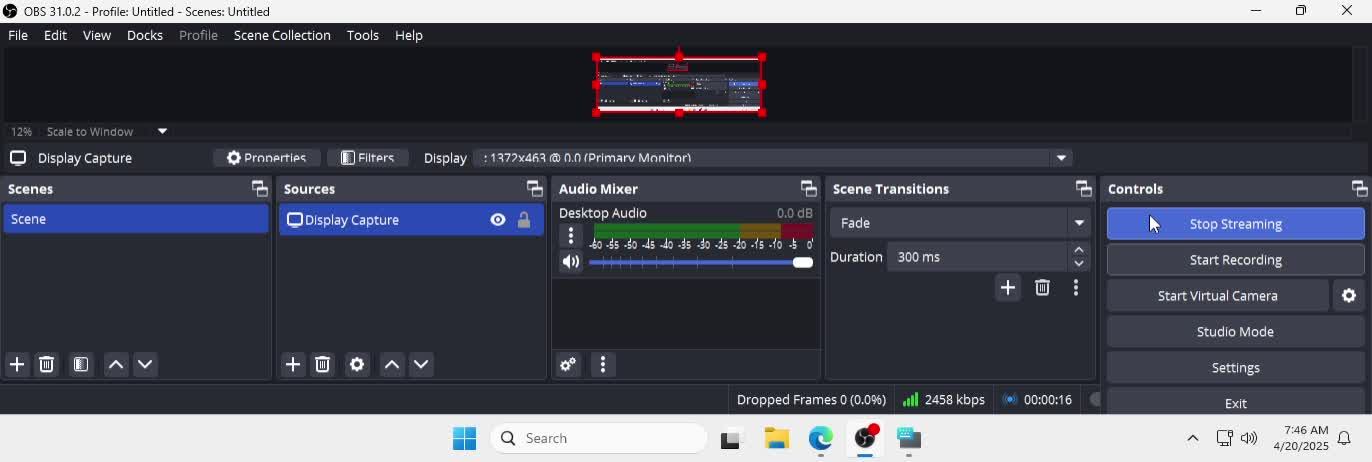Image resolution: width=1372 pixels, height=462 pixels.
Task: Undock the Audio Mixer panel
Action: point(809,188)
